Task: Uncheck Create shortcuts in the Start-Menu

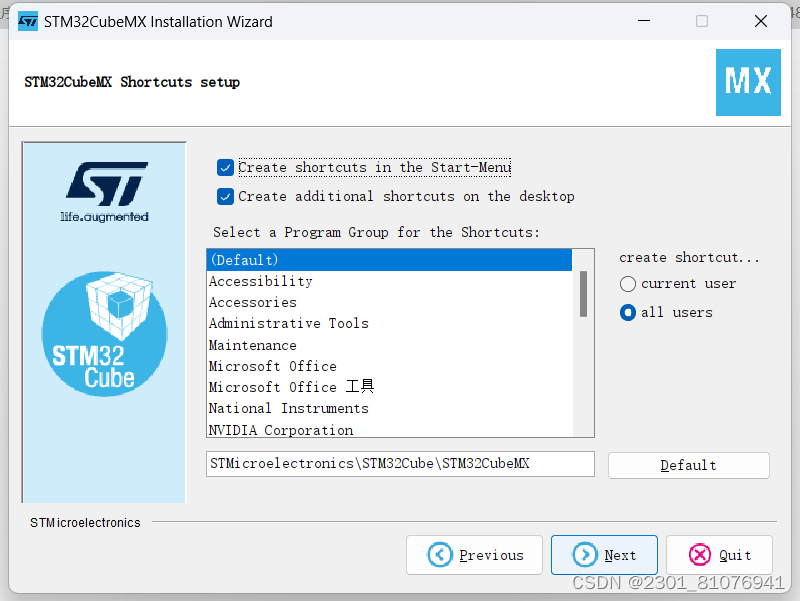Action: [225, 167]
